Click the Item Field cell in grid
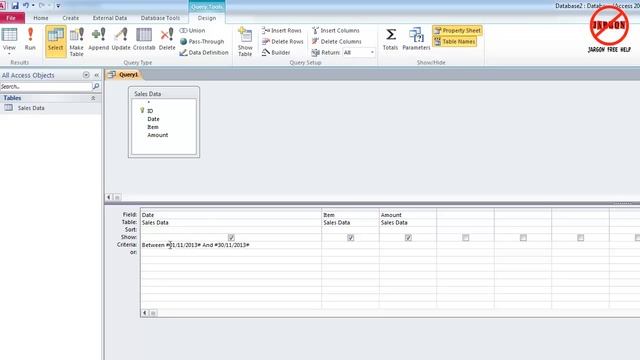The width and height of the screenshot is (640, 360). click(350, 215)
